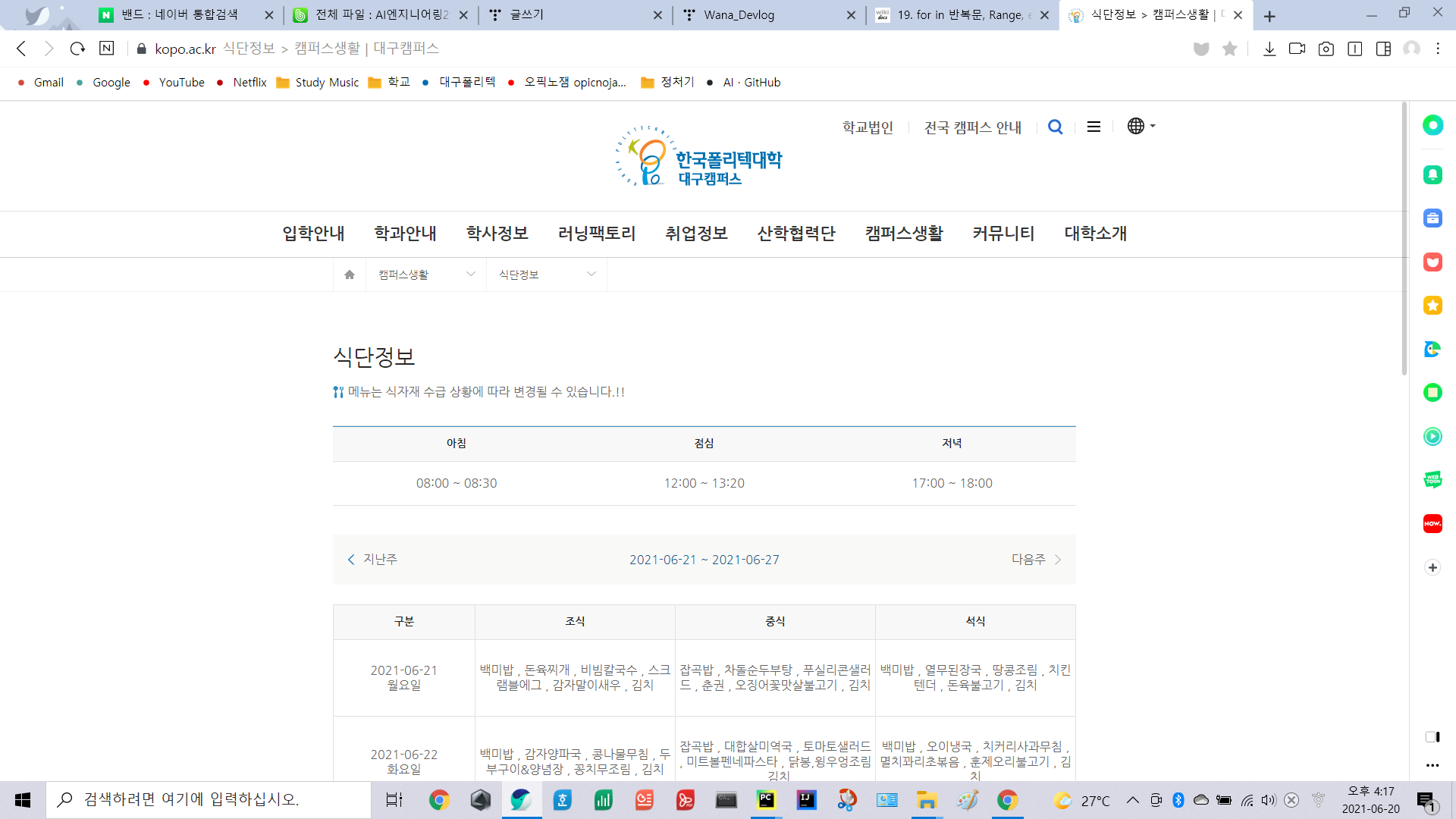Go to 지난주 previous week menu
Image resolution: width=1456 pixels, height=819 pixels.
tap(372, 559)
